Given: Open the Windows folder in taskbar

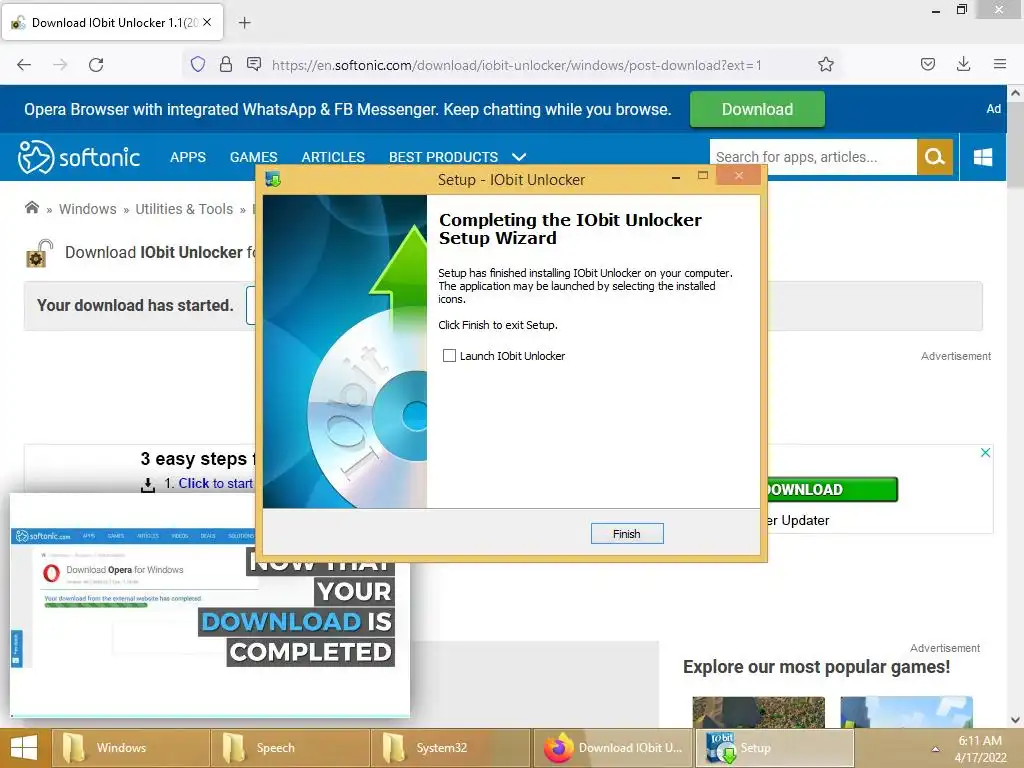Looking at the screenshot, I should [x=131, y=748].
